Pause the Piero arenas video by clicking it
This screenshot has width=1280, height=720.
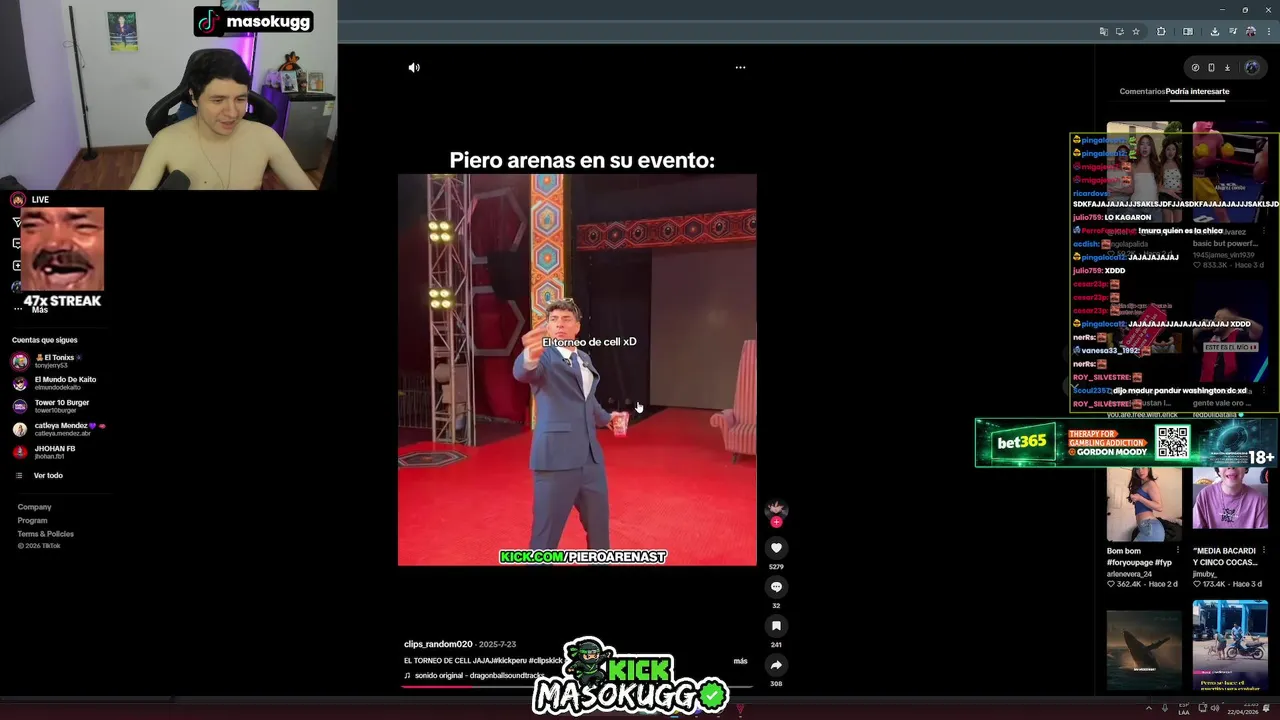[577, 370]
